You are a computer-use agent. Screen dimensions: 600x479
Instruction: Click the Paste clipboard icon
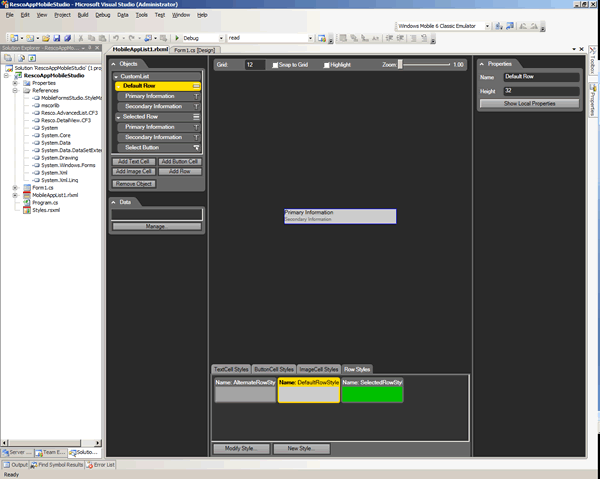pyautogui.click(x=102, y=38)
